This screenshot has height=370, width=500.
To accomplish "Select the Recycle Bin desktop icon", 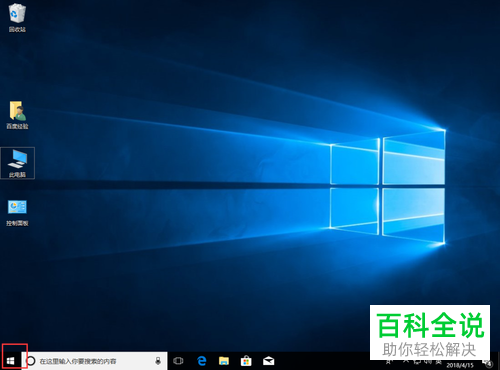I will 17,18.
